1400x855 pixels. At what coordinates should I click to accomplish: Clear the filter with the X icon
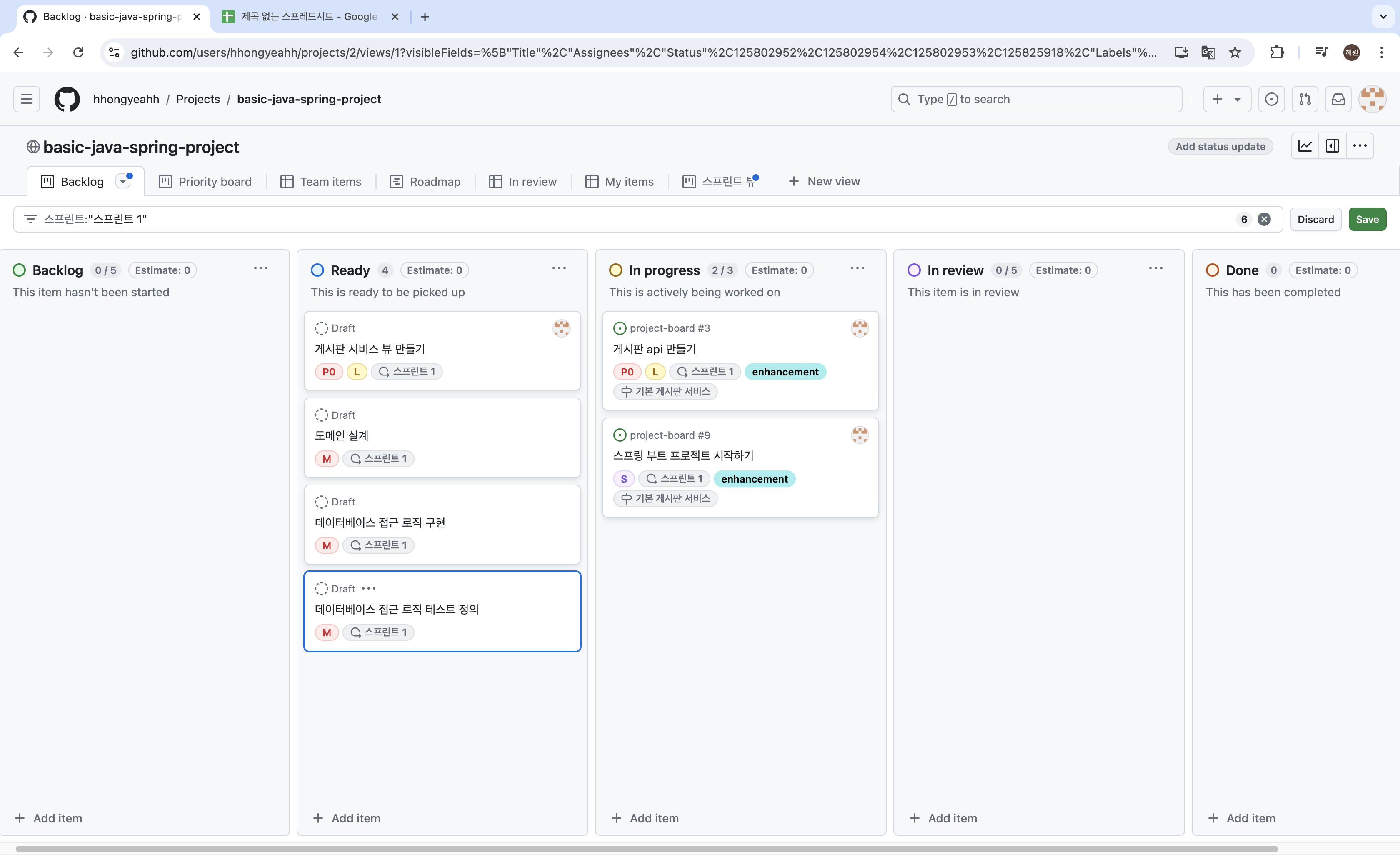[1264, 219]
